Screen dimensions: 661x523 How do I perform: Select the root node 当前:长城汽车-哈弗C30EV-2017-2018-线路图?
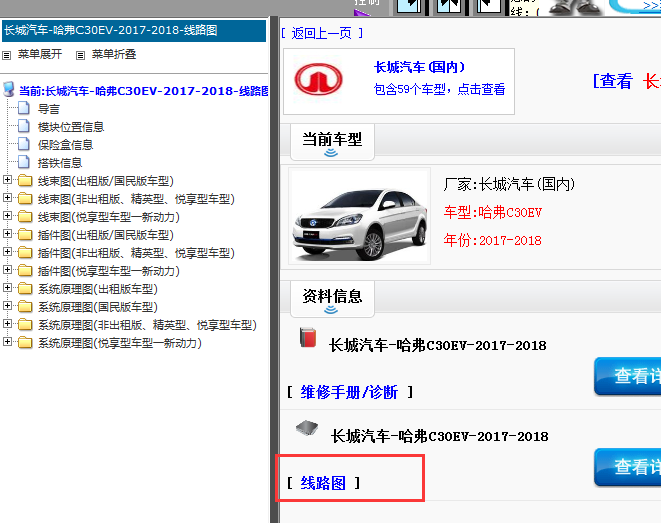[x=143, y=91]
